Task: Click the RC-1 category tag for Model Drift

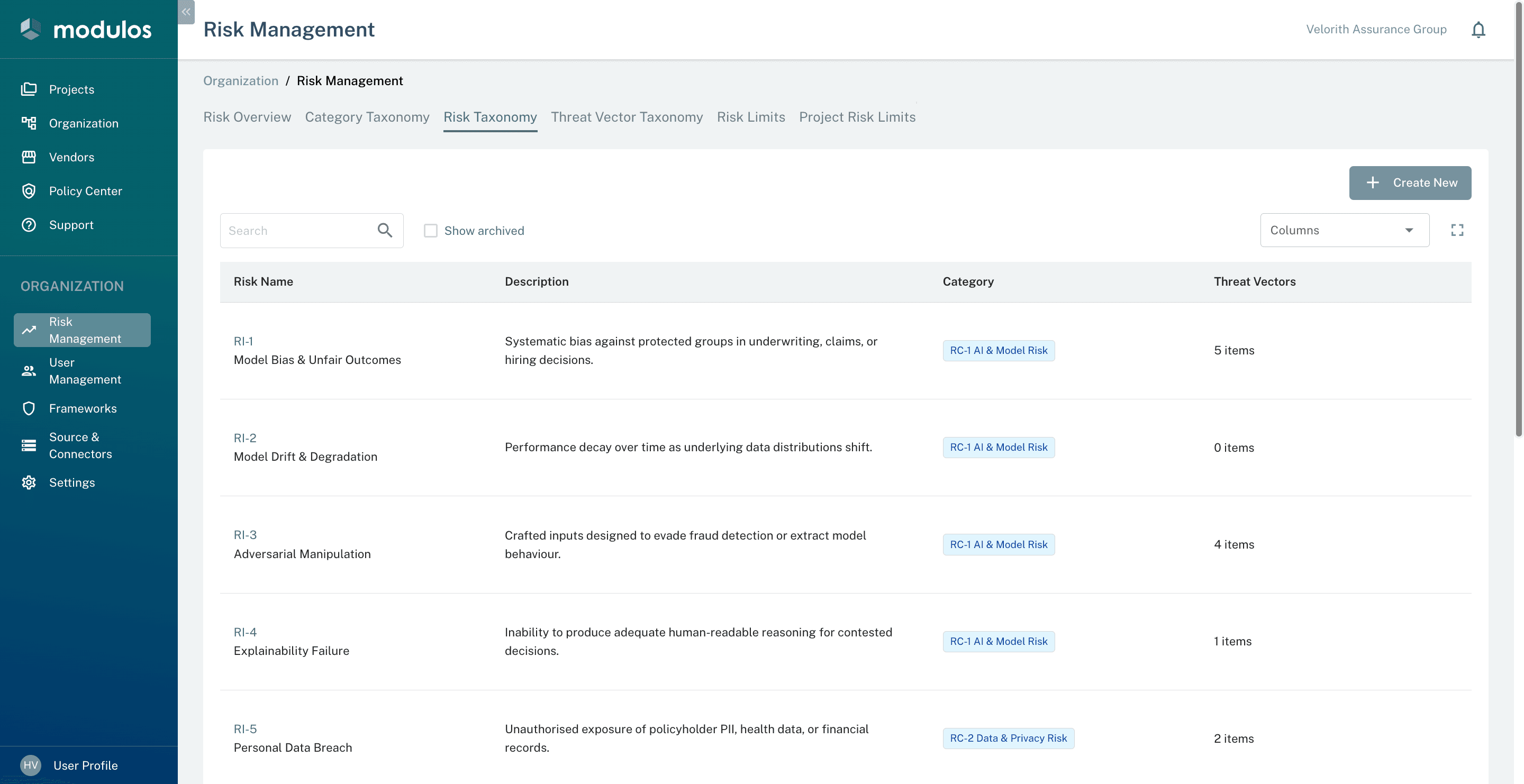Action: click(998, 447)
